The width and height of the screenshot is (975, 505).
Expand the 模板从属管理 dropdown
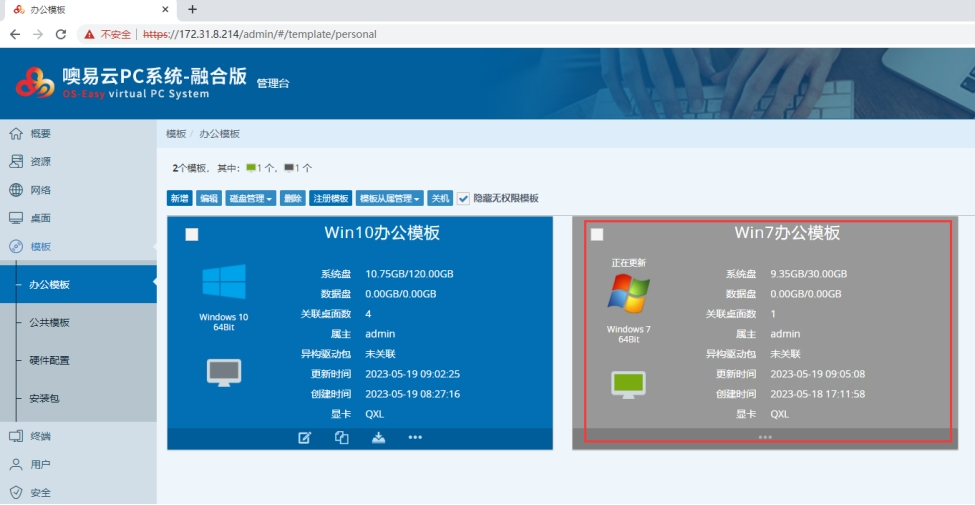pyautogui.click(x=390, y=198)
